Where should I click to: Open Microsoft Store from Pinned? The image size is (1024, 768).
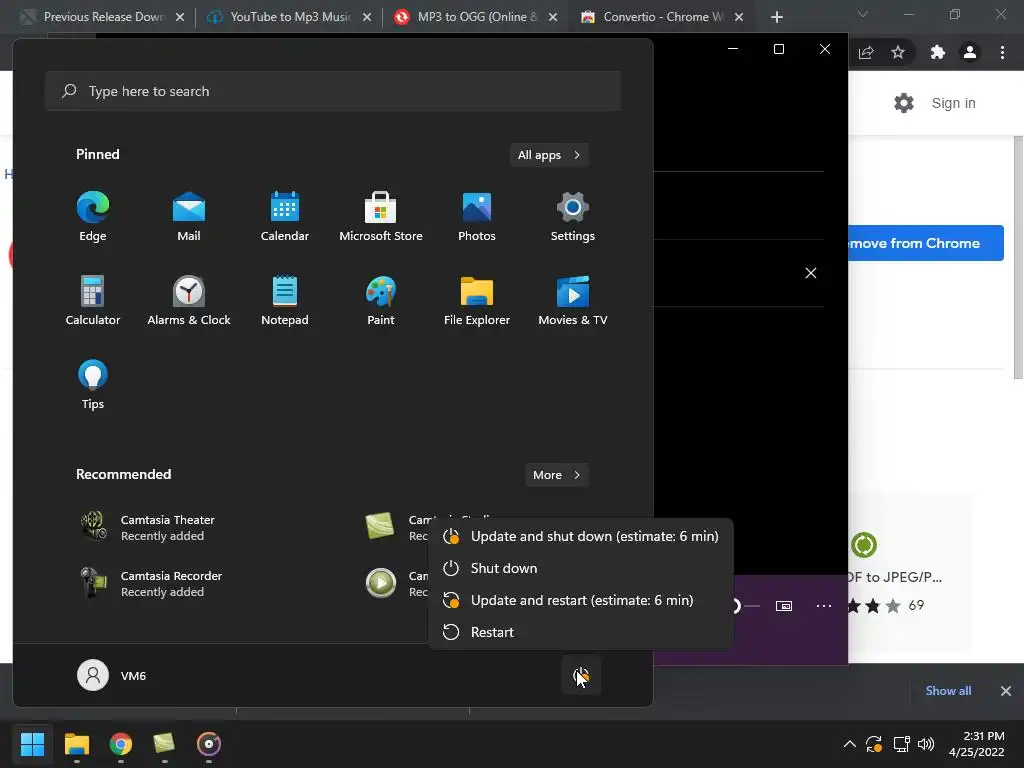381,217
